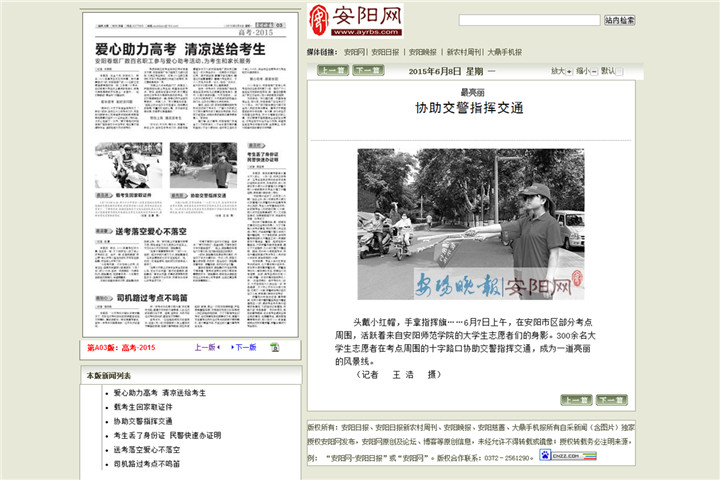Screen dimensions: 720x480
Task: Open the 新农村周刊 media link
Action: (464, 52)
